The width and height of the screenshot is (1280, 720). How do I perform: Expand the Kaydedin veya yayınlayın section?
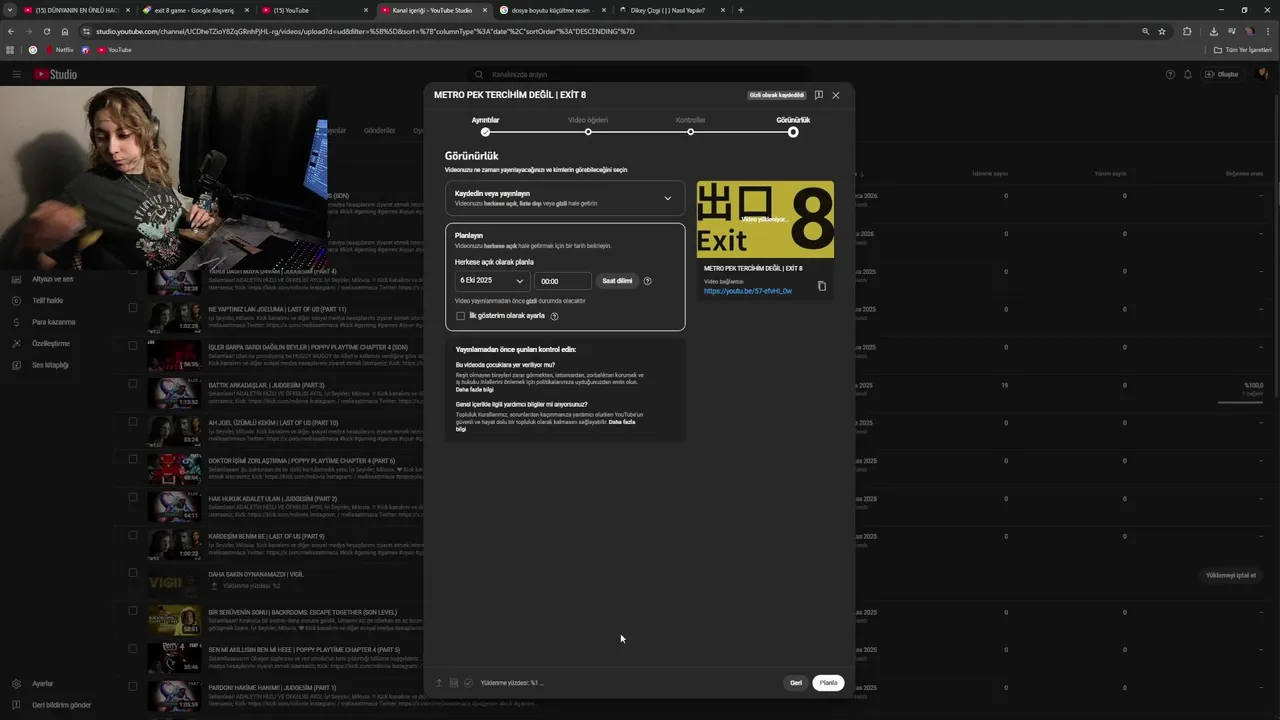click(x=565, y=198)
